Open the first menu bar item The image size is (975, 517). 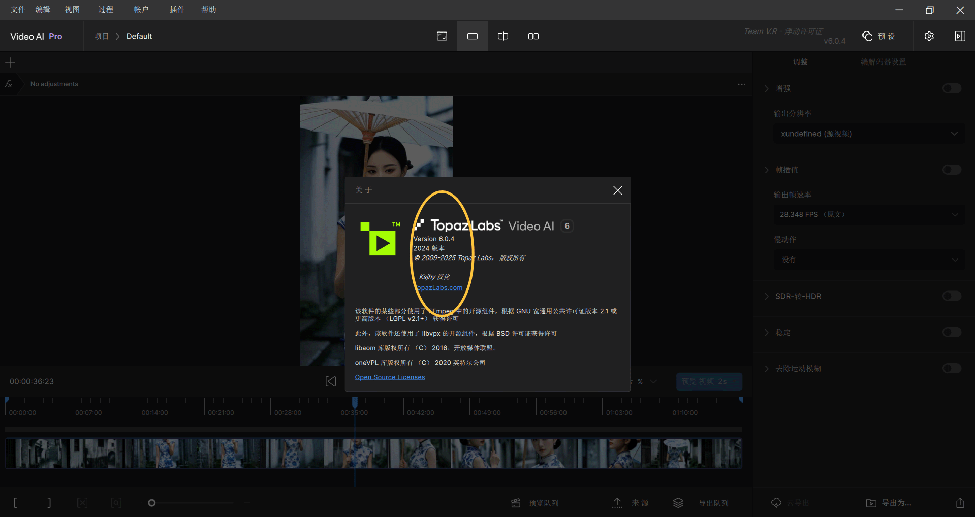coord(17,9)
